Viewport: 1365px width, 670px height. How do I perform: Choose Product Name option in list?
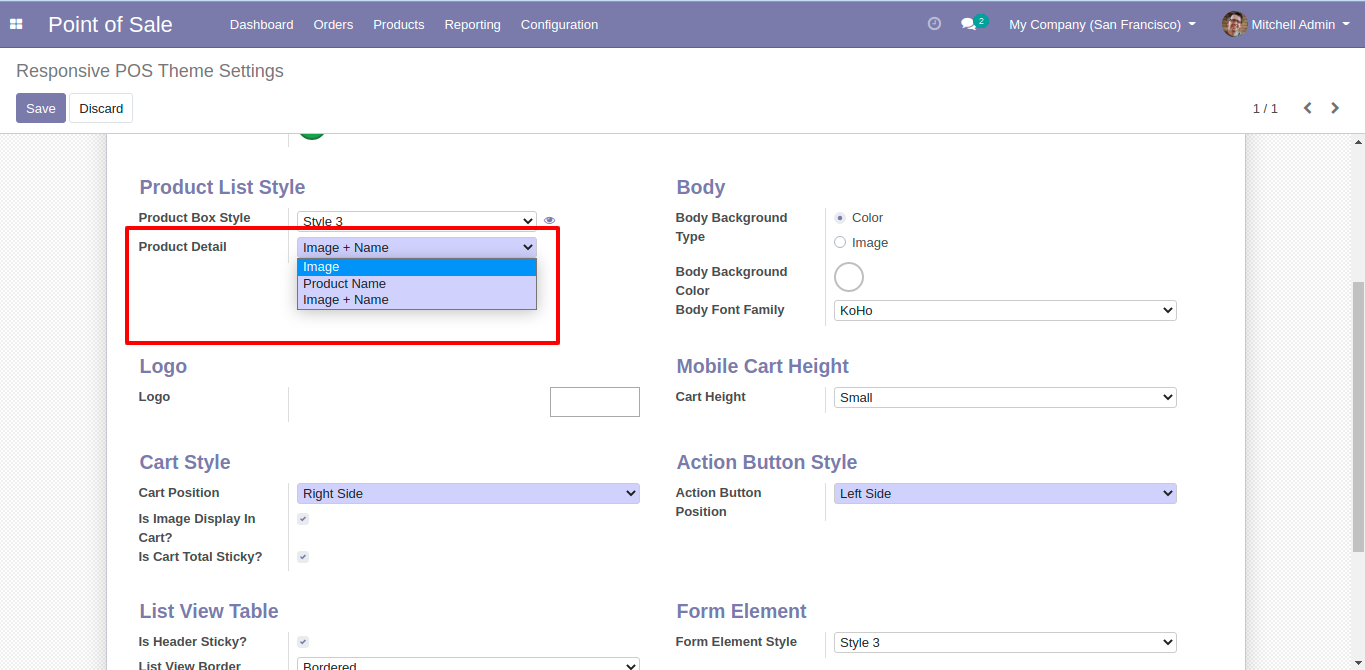tap(417, 284)
